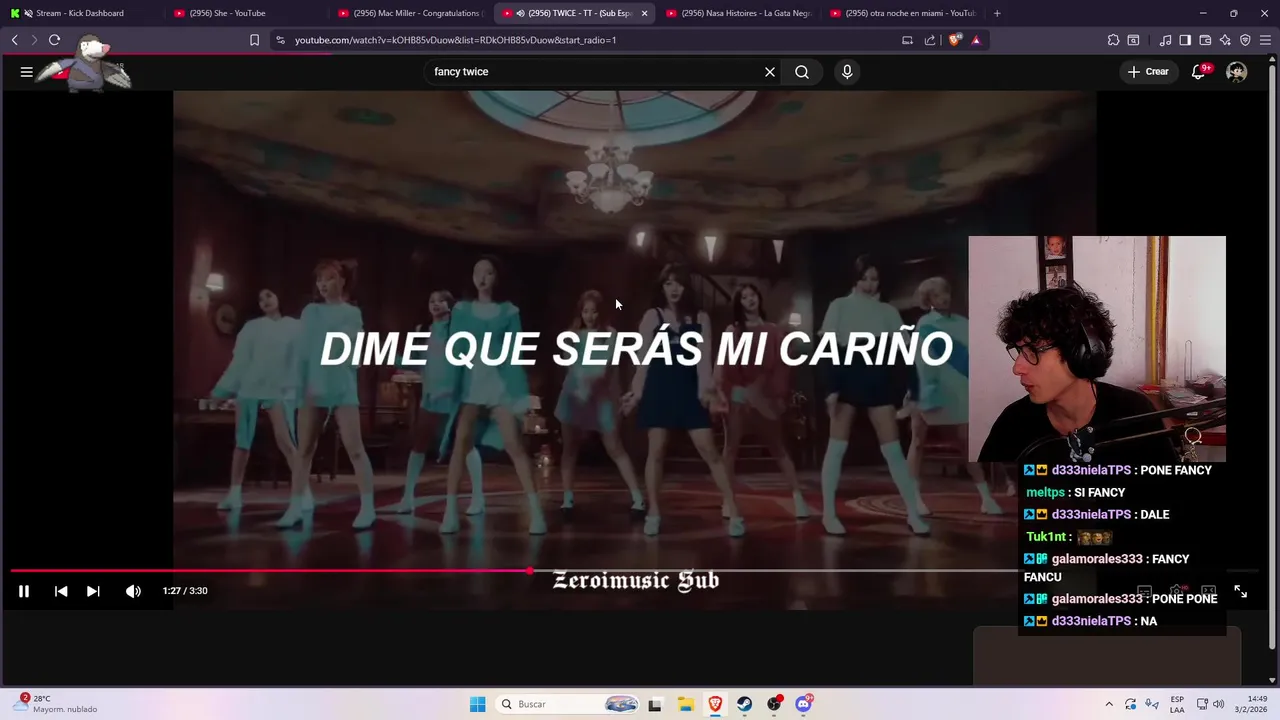The height and width of the screenshot is (720, 1280).
Task: Open the sync tray icon after the chevron
Action: (x=1130, y=704)
